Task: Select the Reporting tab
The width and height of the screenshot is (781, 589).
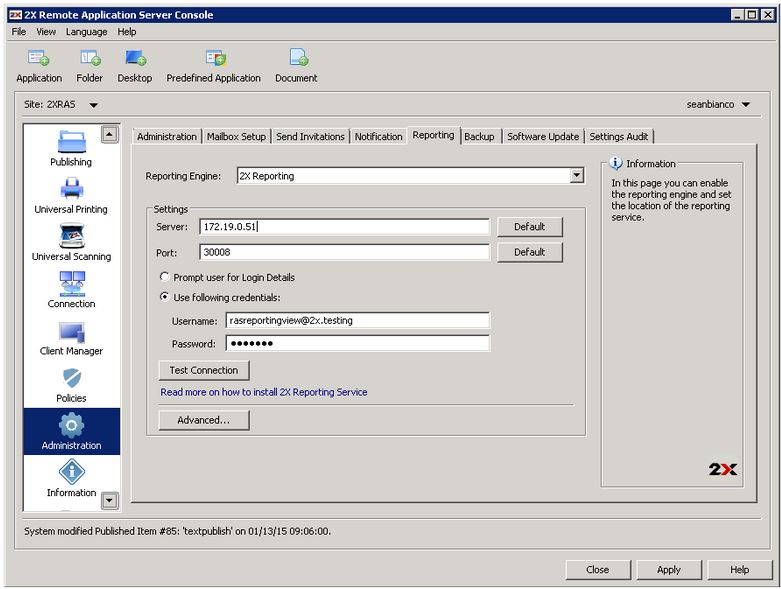Action: tap(433, 135)
